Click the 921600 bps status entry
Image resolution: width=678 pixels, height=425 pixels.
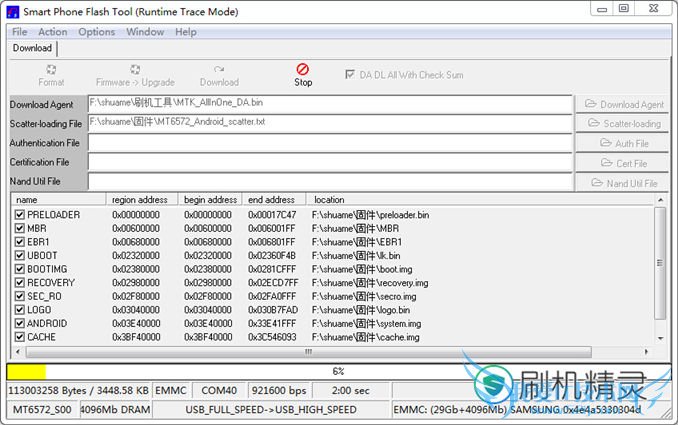[x=279, y=390]
